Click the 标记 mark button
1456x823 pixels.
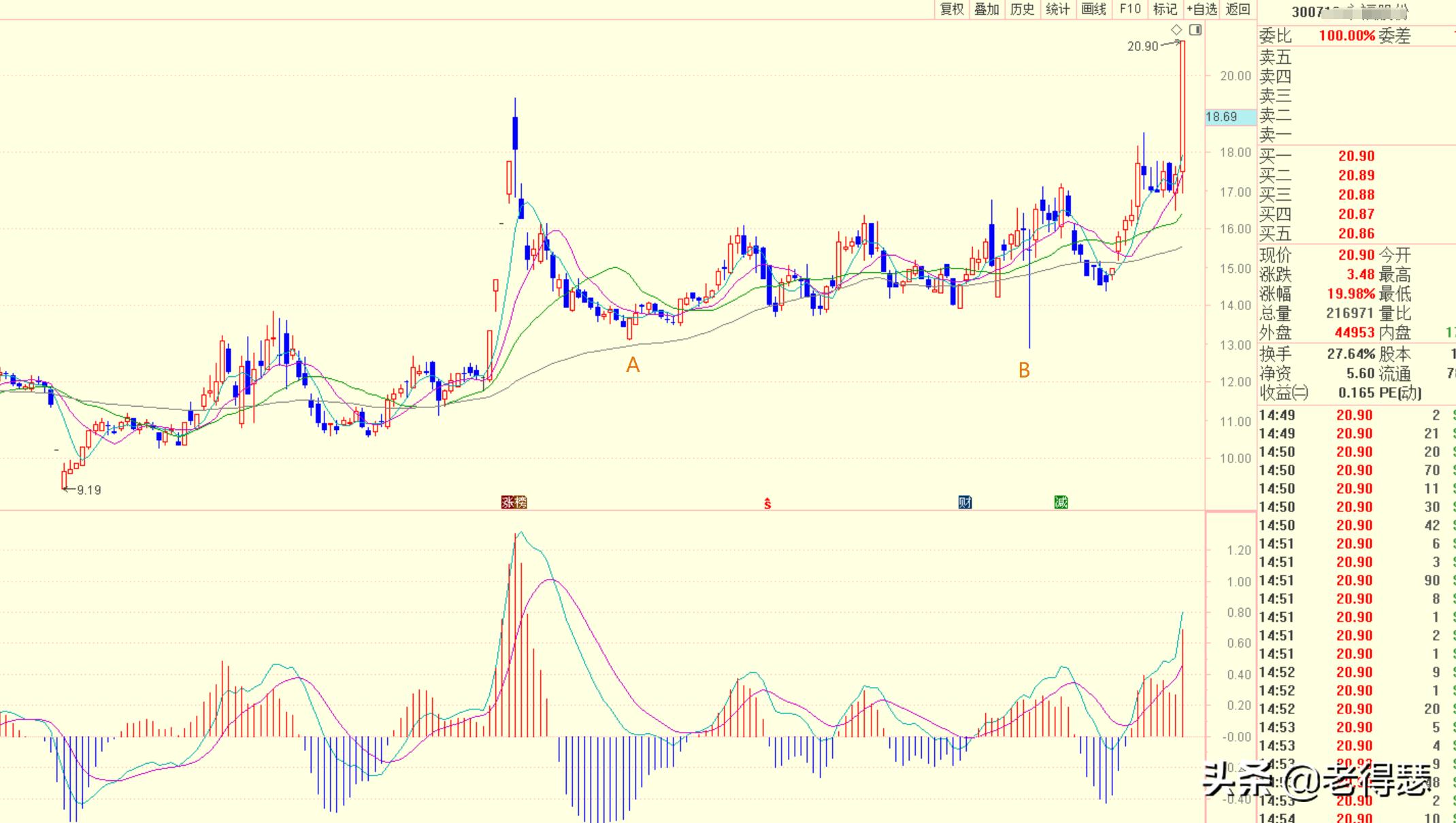tap(1165, 9)
